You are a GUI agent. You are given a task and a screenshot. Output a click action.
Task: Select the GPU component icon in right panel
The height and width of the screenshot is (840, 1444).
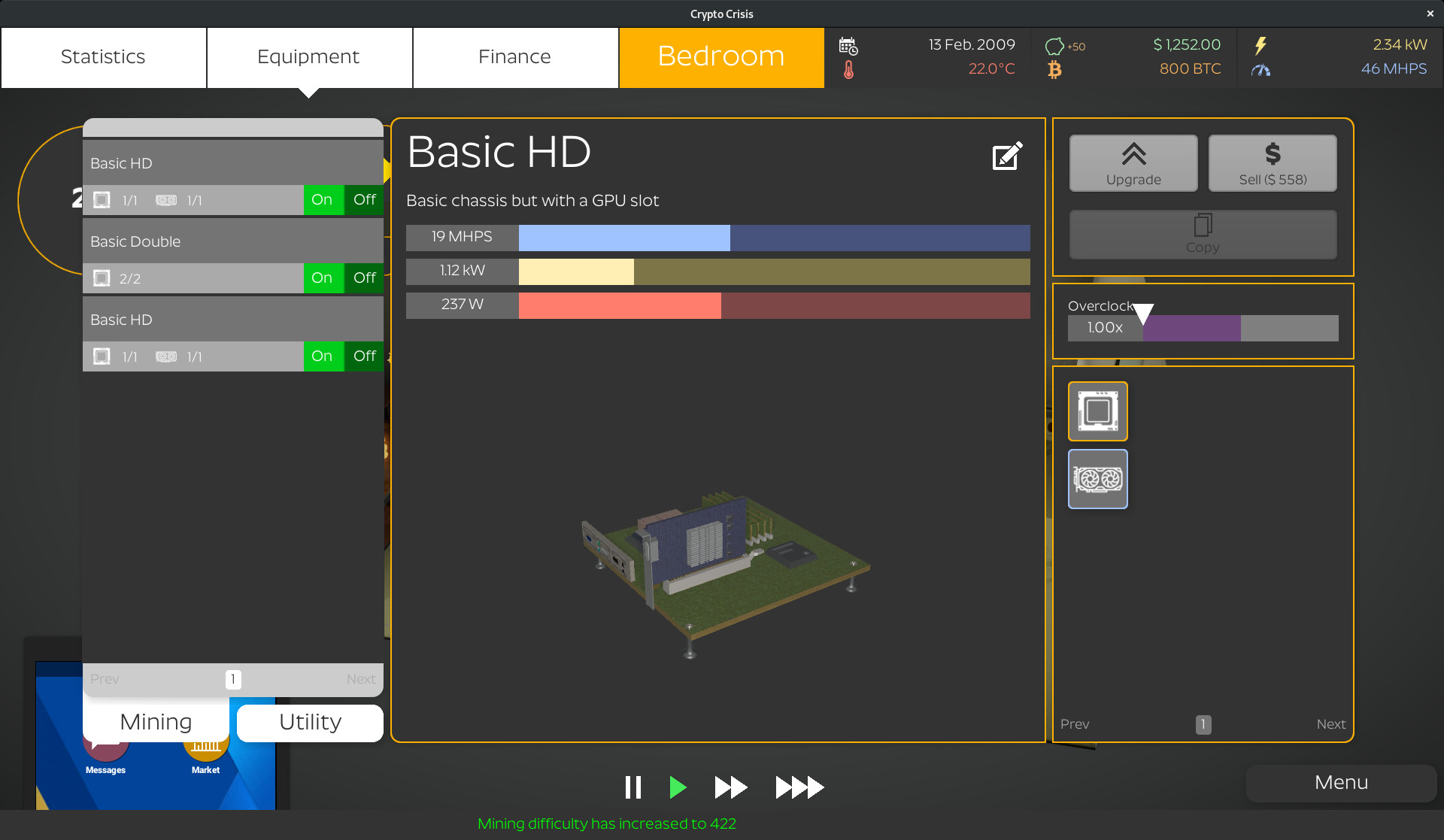[1097, 478]
